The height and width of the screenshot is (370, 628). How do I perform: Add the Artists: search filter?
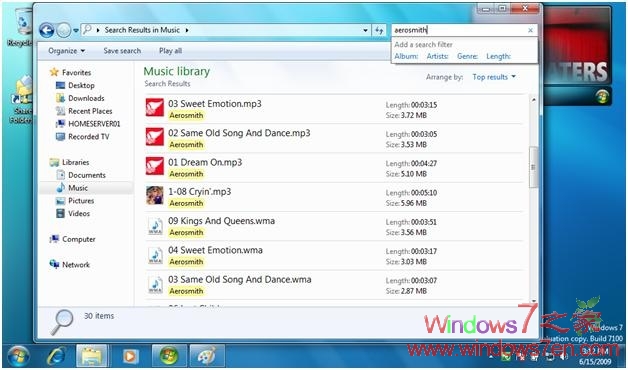pyautogui.click(x=437, y=56)
